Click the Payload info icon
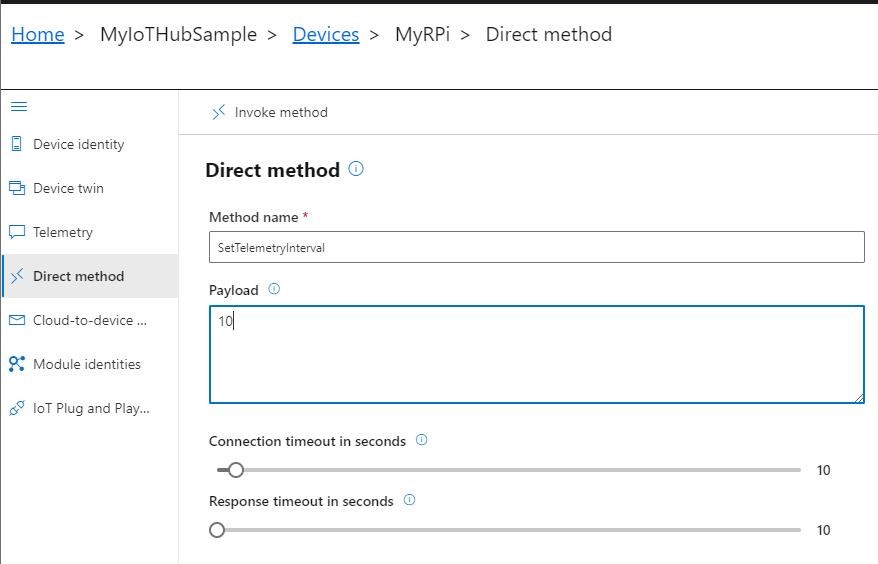Screen dimensions: 878x564 (x=274, y=289)
